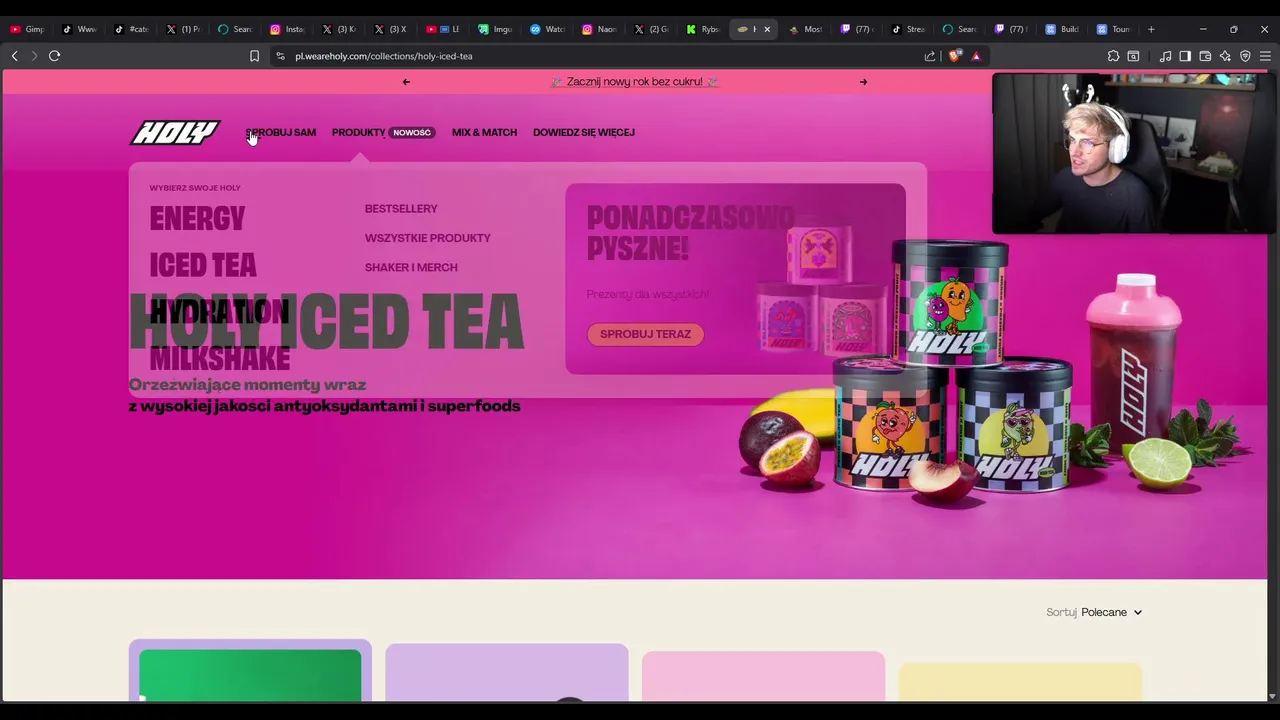Screen dimensions: 1280x720
Task: Open the SPROBUJ SAM menu item
Action: point(281,132)
